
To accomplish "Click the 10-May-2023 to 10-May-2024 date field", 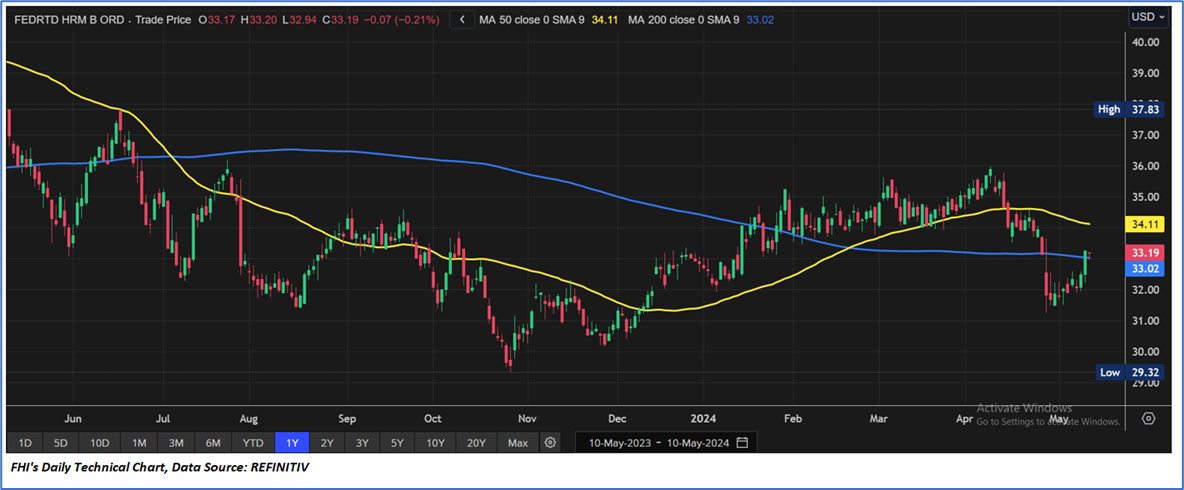I will pyautogui.click(x=658, y=442).
